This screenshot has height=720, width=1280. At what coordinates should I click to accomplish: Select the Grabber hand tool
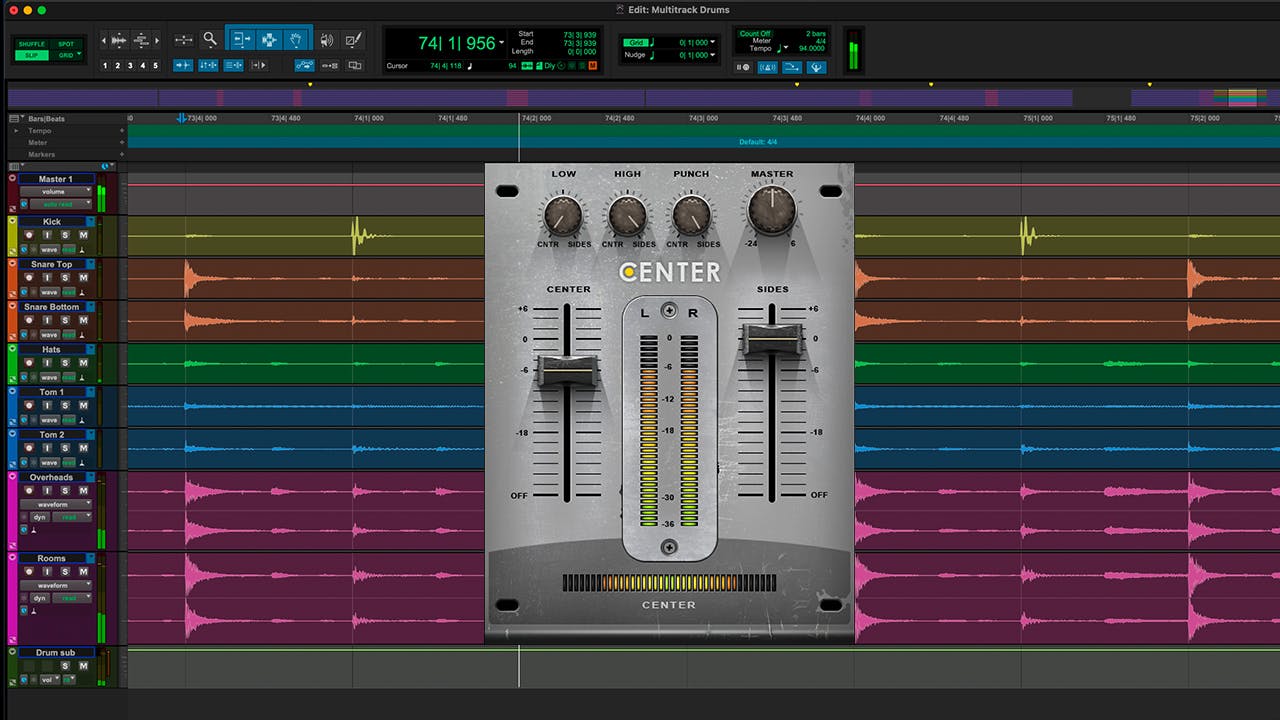(297, 40)
